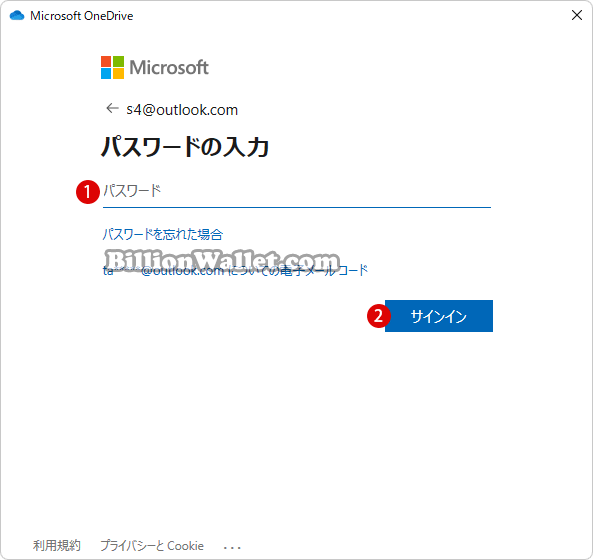Click the Microsoft wordmark text
The image size is (593, 560).
[169, 67]
